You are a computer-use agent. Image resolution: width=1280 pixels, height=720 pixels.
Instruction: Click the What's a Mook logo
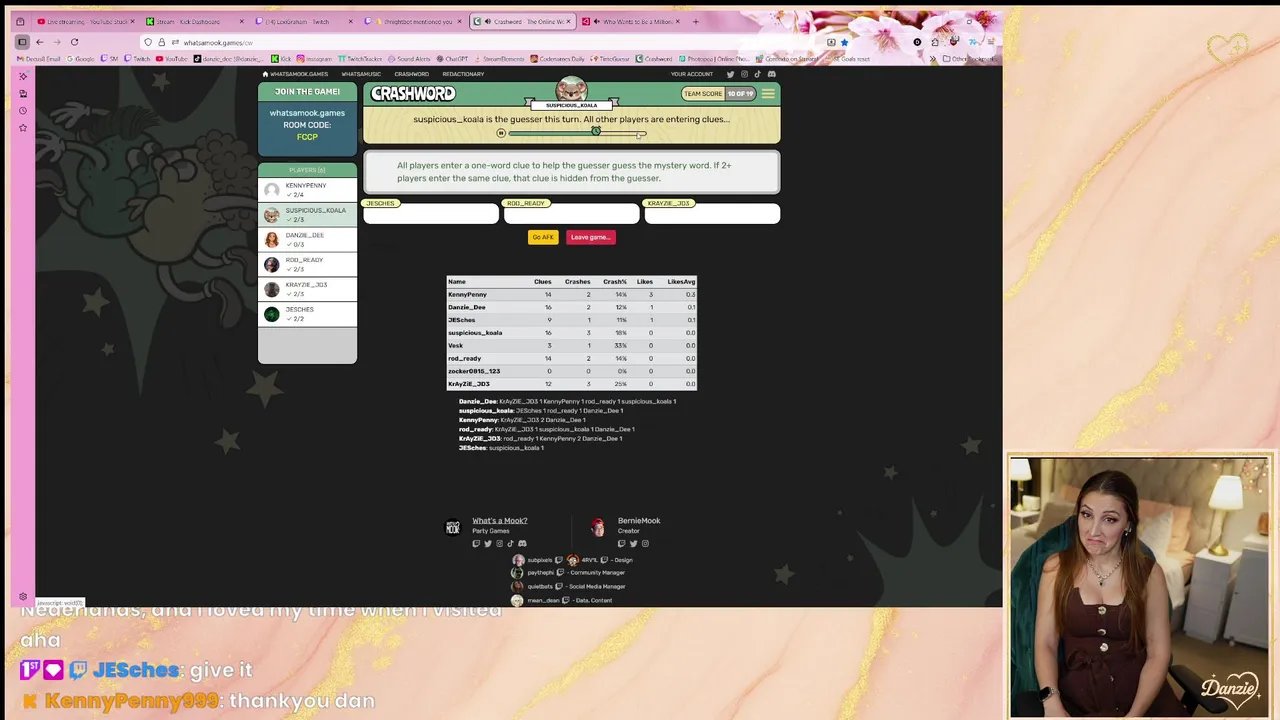[x=453, y=527]
